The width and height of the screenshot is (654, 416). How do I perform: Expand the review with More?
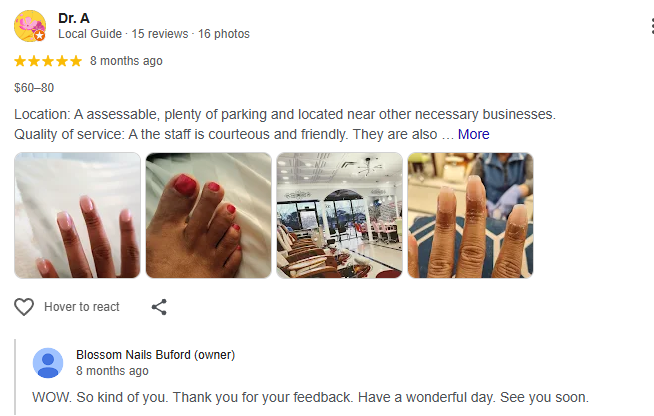pyautogui.click(x=474, y=134)
